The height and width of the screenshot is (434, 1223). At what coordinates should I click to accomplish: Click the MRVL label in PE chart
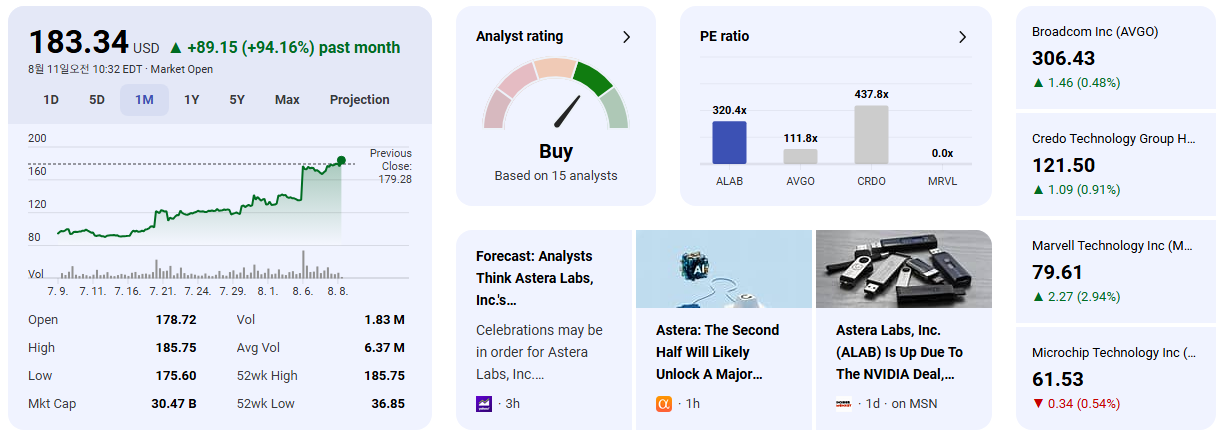(942, 181)
